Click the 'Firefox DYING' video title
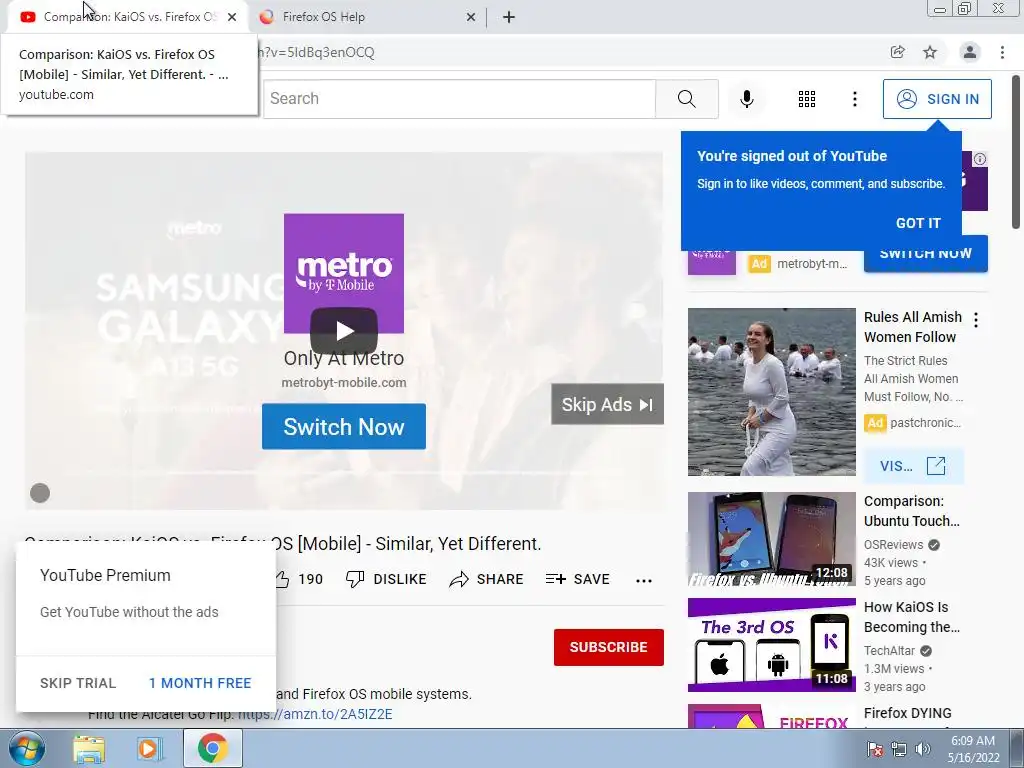This screenshot has height=768, width=1024. point(908,713)
